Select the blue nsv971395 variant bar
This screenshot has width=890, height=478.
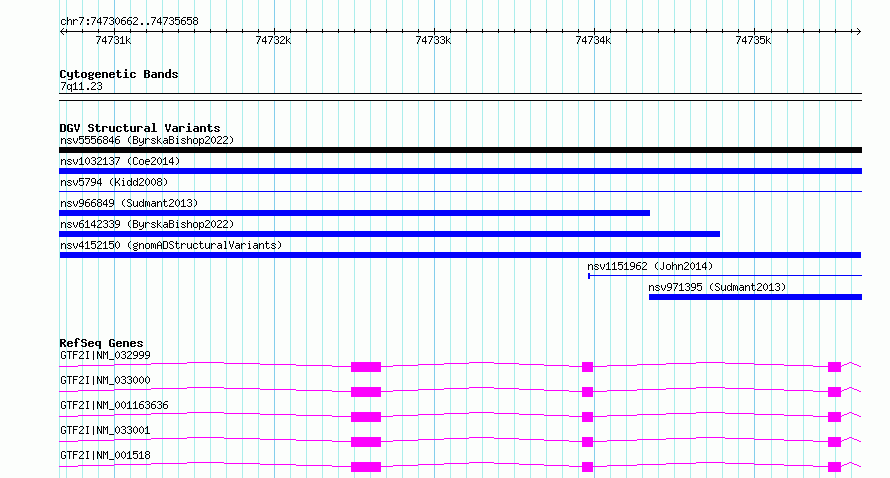[x=755, y=297]
